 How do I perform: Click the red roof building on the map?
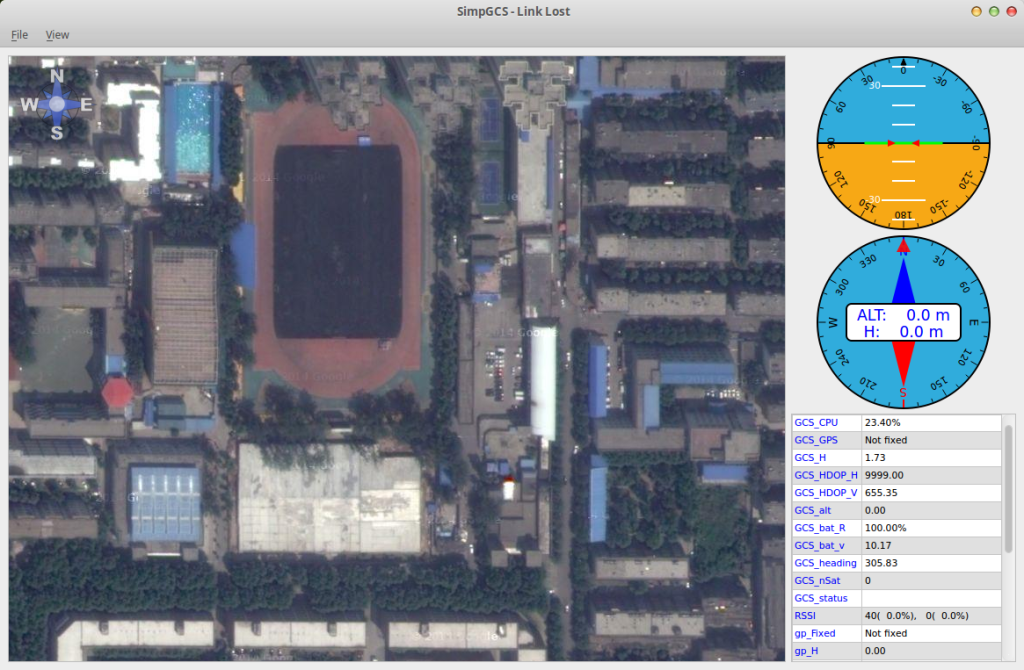click(117, 393)
